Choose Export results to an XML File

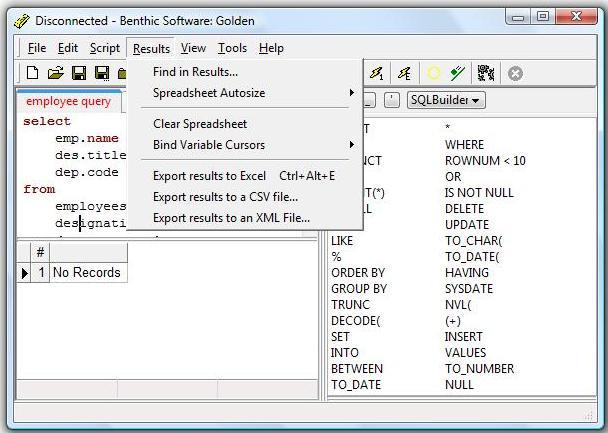pyautogui.click(x=231, y=217)
